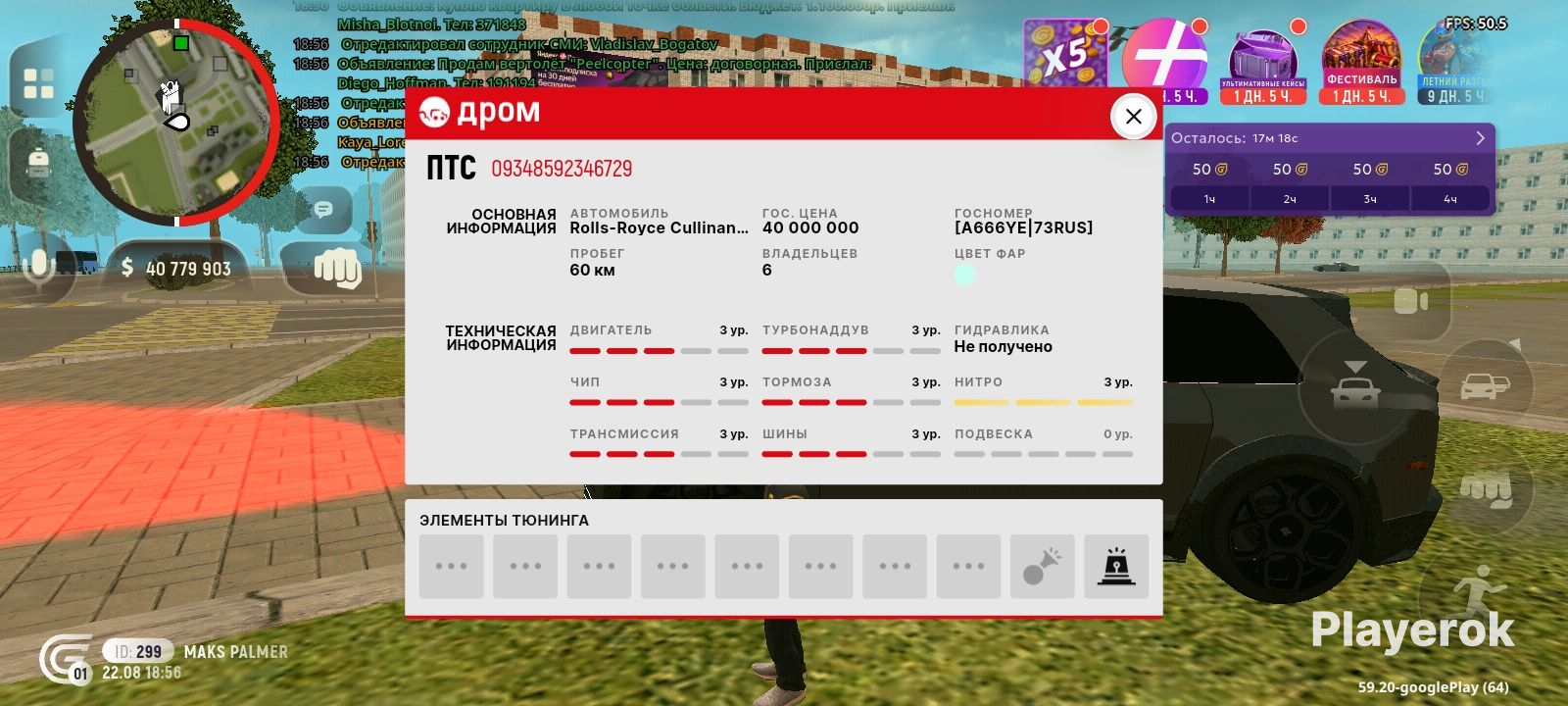This screenshot has width=1568, height=706.
Task: Click the ПТС number 09348592346729
Action: click(562, 169)
